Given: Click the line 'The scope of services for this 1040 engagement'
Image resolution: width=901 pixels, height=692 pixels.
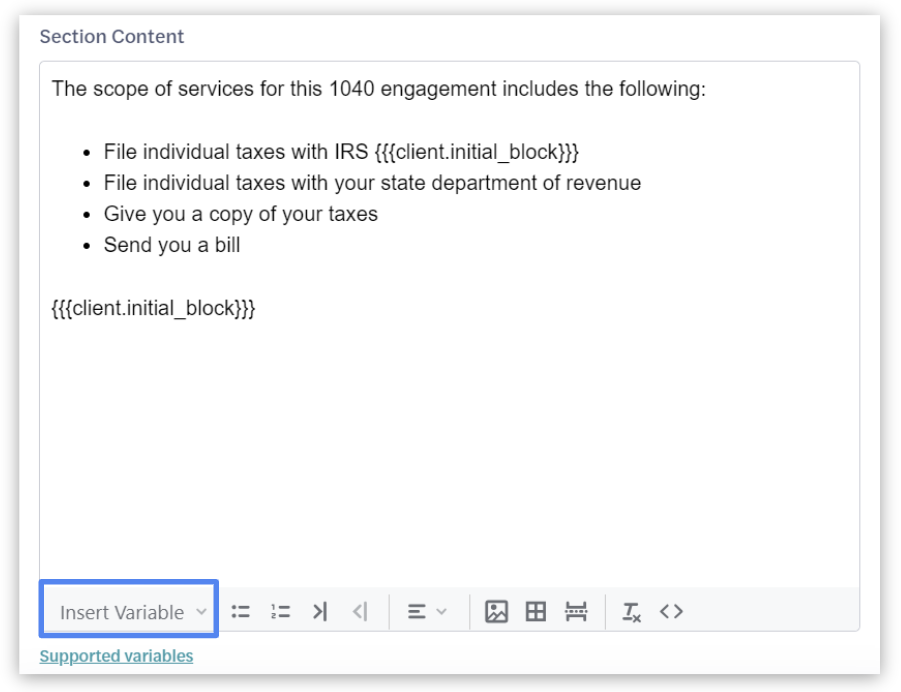Looking at the screenshot, I should click(x=379, y=89).
